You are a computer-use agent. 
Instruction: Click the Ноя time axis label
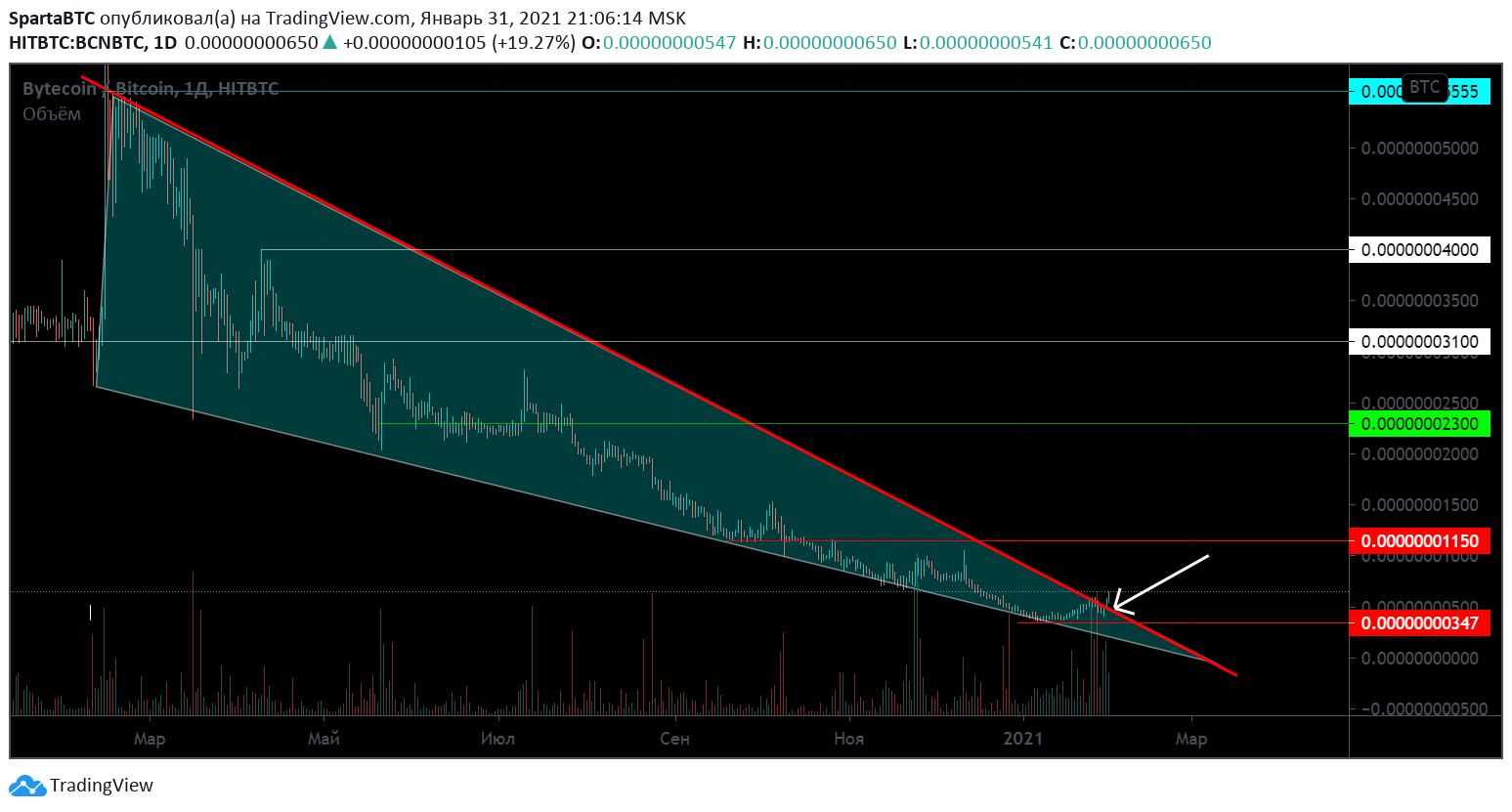click(848, 739)
